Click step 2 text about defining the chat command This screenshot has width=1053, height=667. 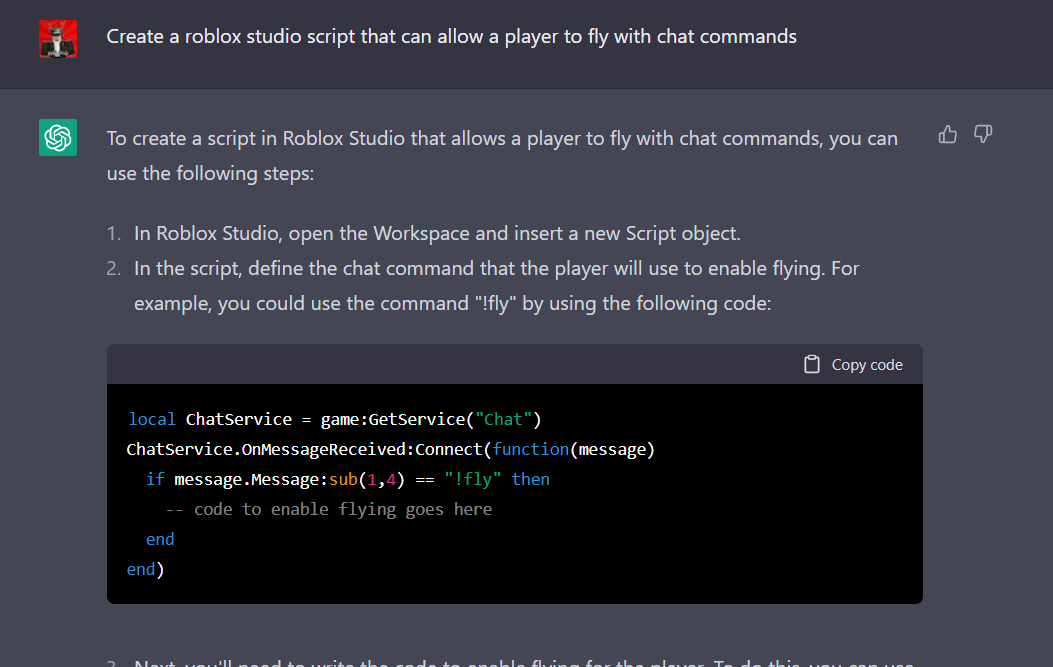[496, 285]
